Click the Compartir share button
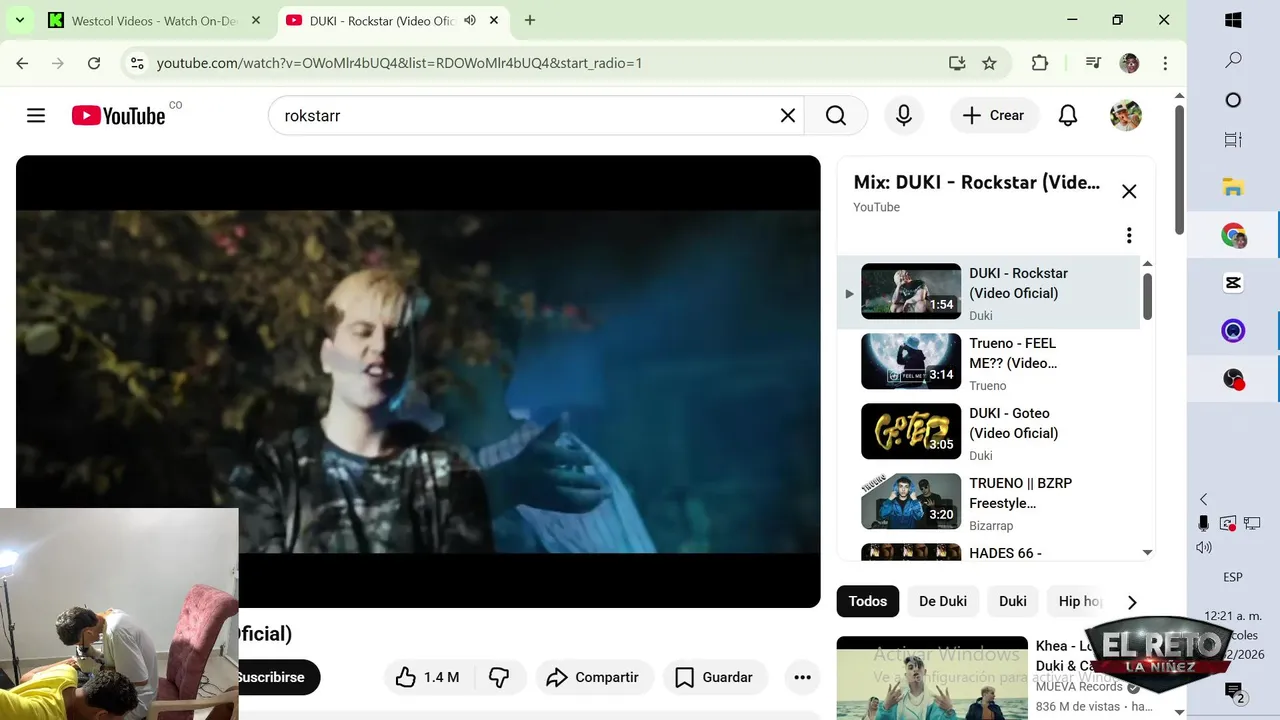This screenshot has height=720, width=1280. pos(594,677)
